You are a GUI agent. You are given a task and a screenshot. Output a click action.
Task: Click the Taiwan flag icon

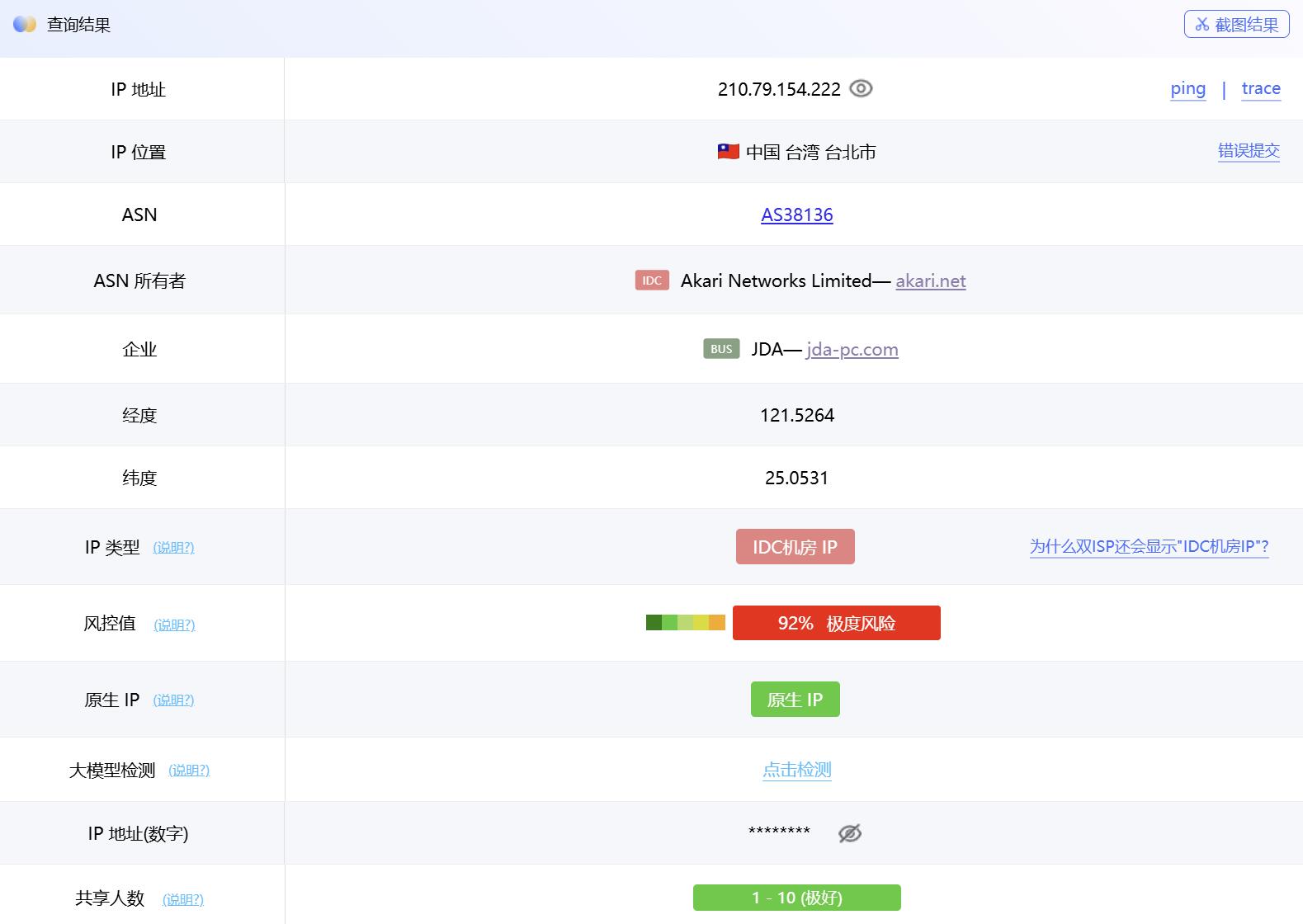tap(728, 152)
